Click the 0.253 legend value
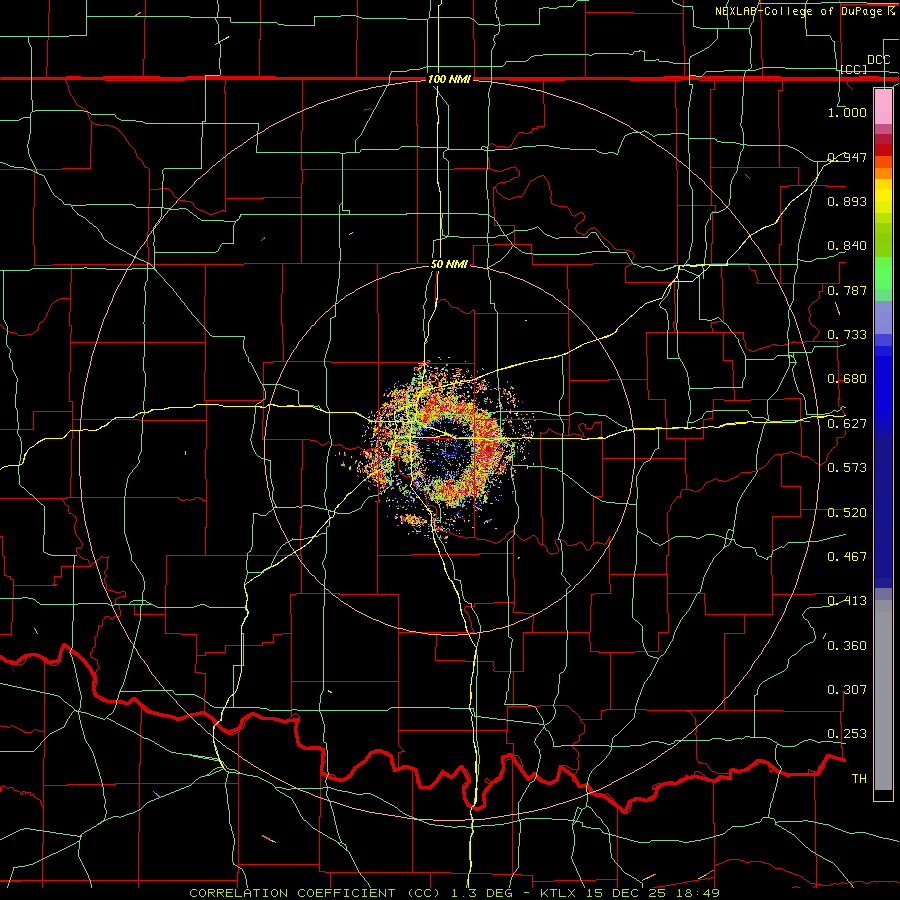 pyautogui.click(x=847, y=734)
